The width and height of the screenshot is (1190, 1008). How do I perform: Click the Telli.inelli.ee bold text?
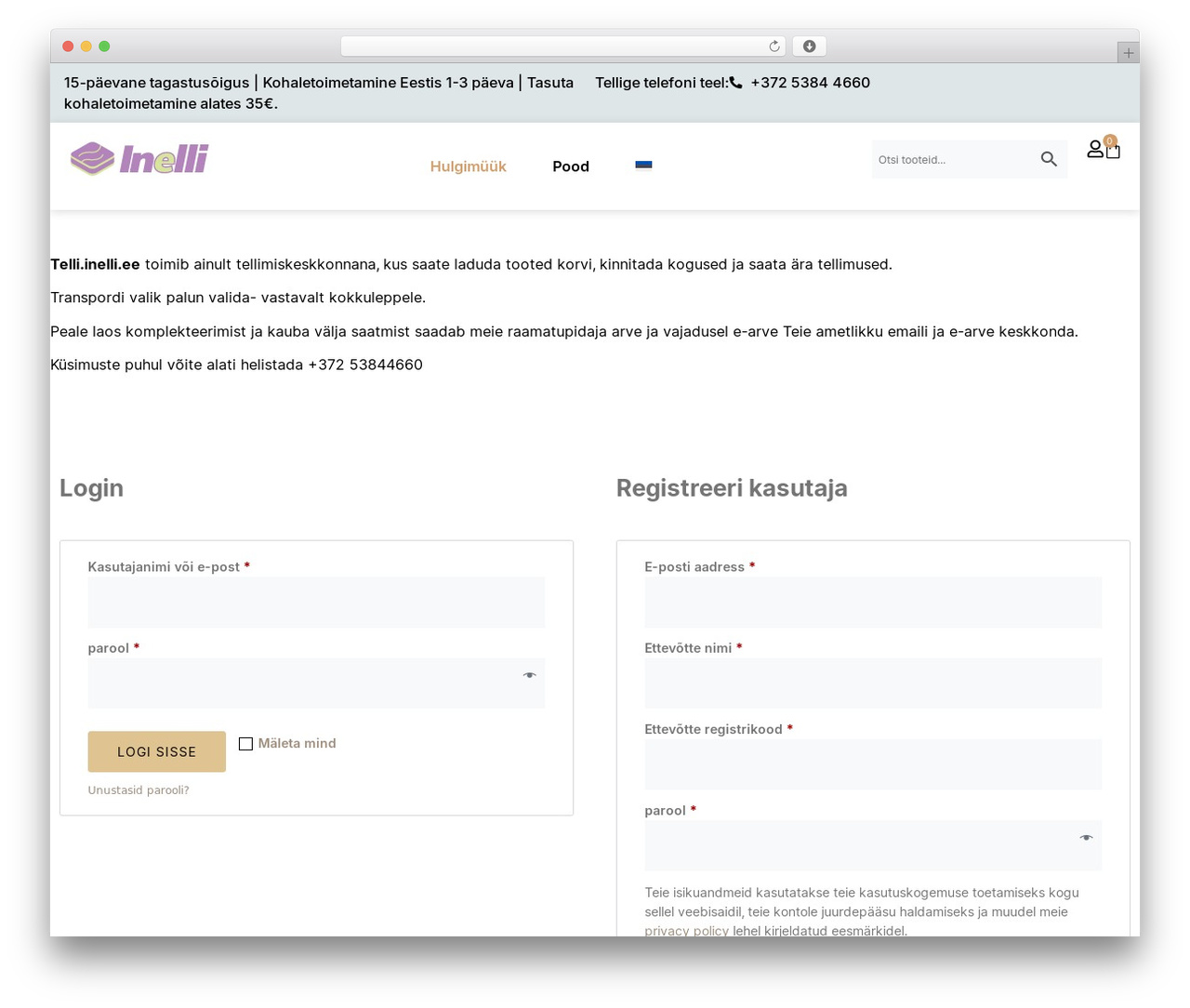coord(95,264)
